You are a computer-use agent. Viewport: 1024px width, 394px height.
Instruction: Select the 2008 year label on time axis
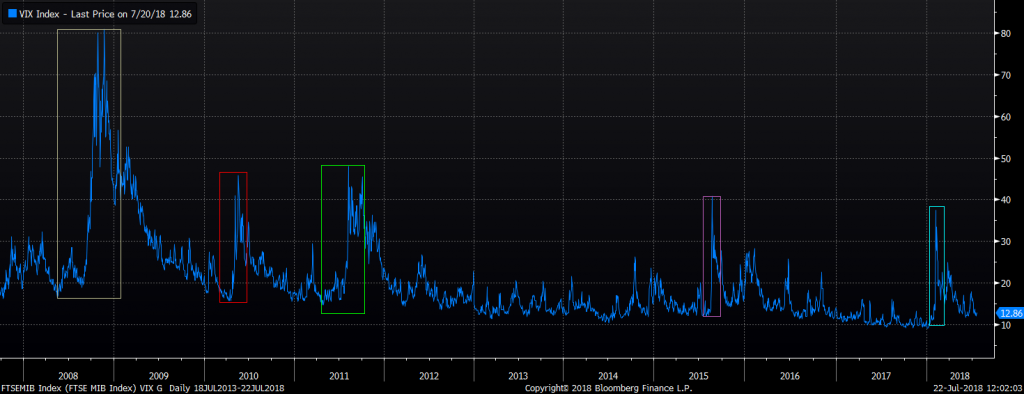tap(69, 376)
